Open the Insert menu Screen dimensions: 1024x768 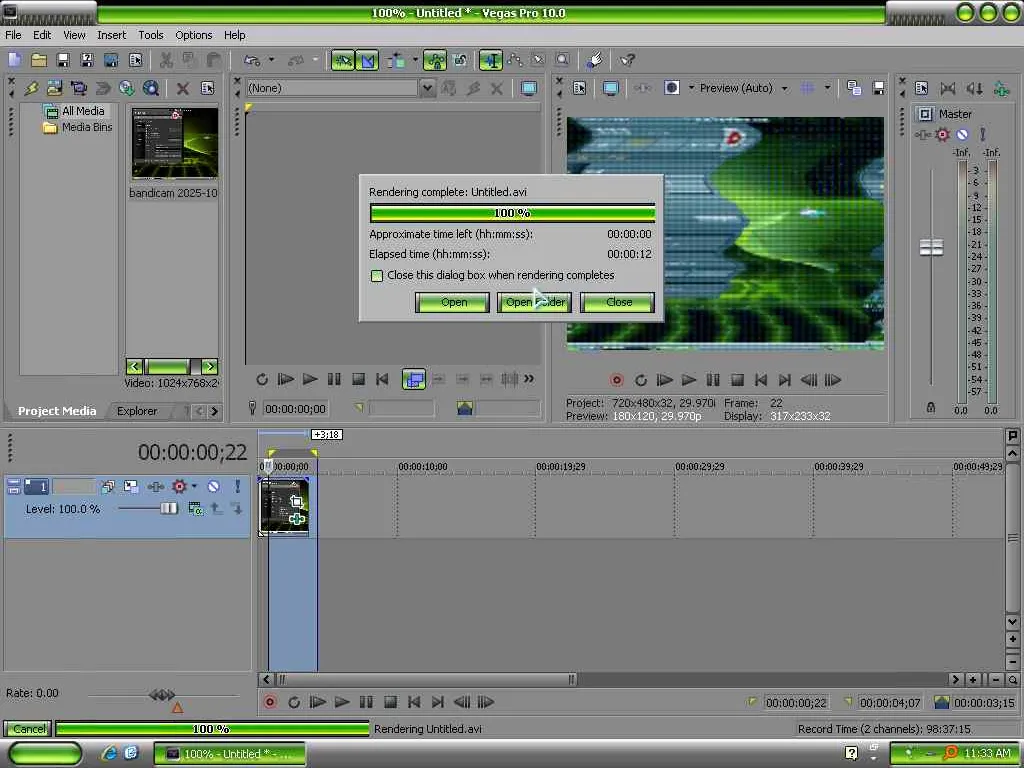(x=111, y=35)
